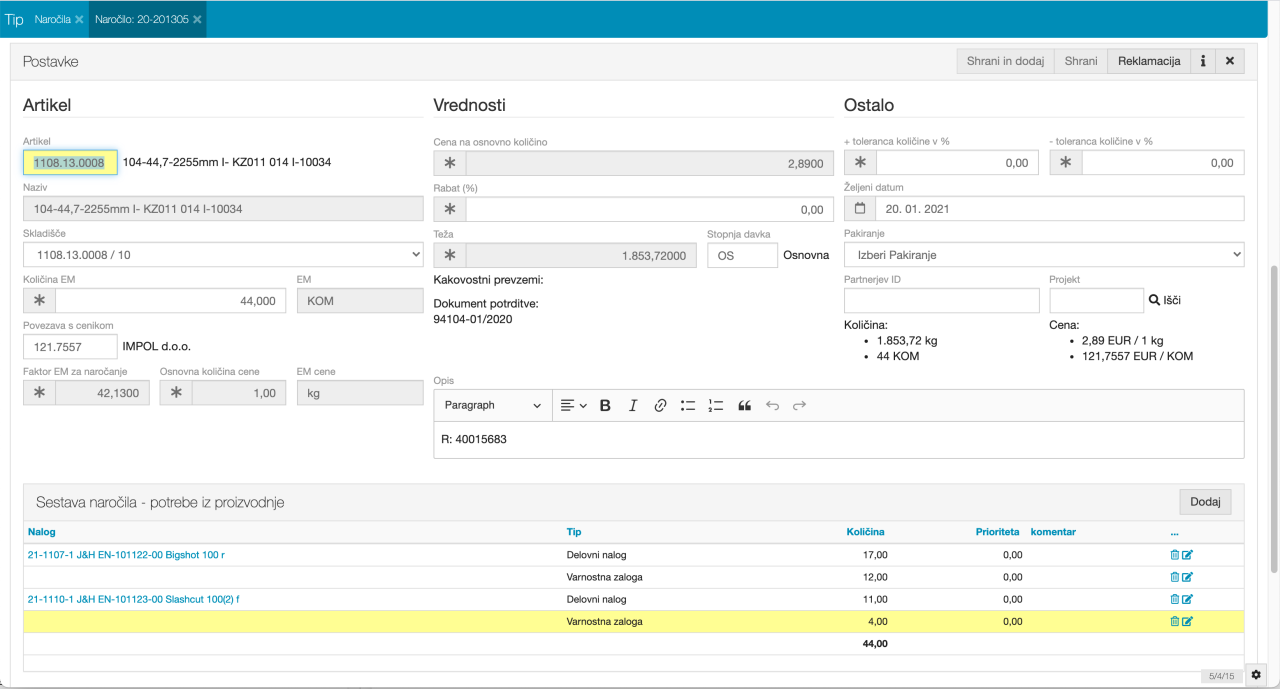The image size is (1280, 689).
Task: Open the 21-1110-1 Slashcut work order link
Action: [133, 599]
